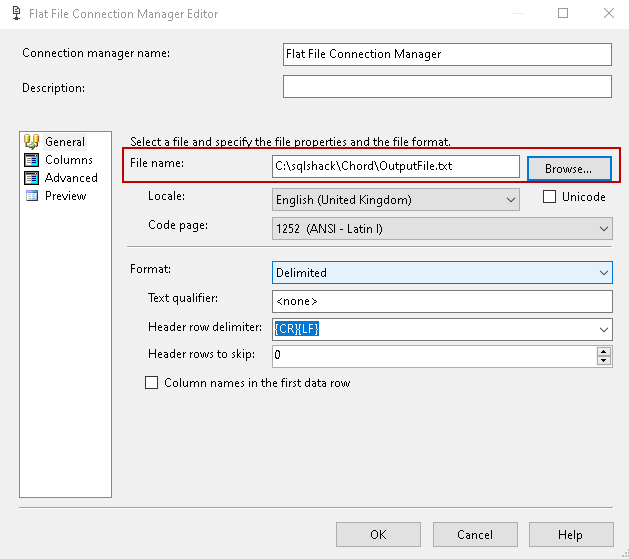
Task: Click into the Description text box
Action: coord(446,87)
